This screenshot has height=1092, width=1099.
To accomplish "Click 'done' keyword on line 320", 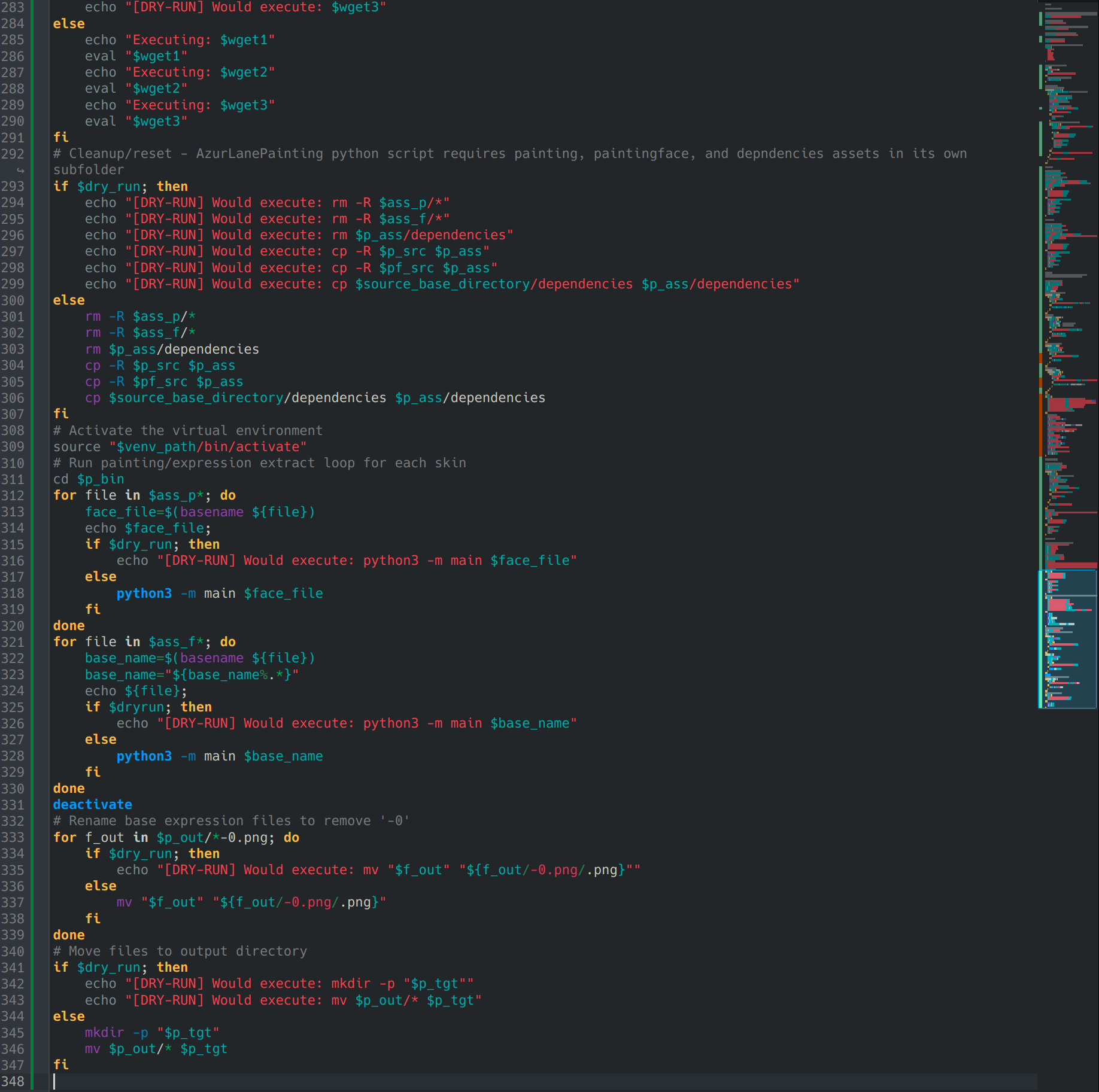I will click(x=69, y=626).
